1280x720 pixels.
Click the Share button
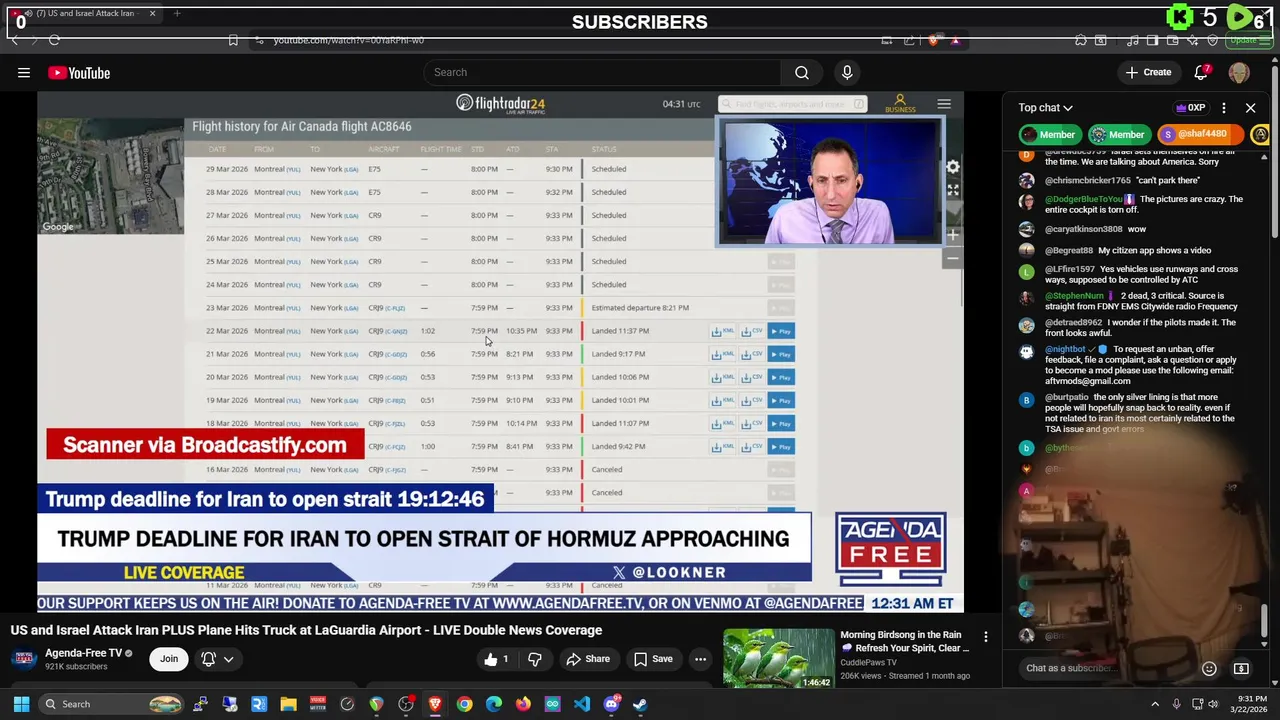[x=588, y=659]
